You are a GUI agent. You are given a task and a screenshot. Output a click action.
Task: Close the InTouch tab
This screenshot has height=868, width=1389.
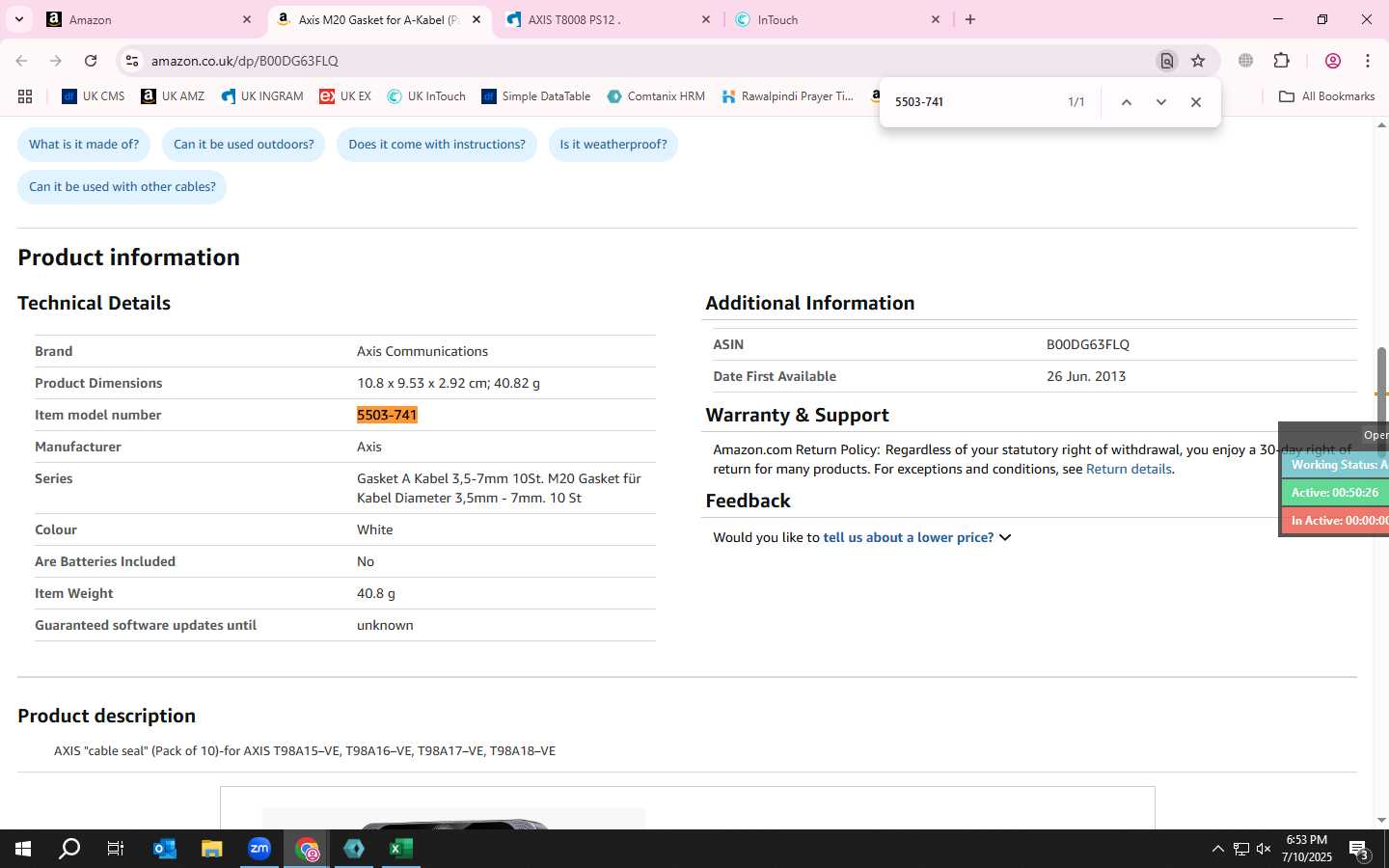click(x=935, y=19)
